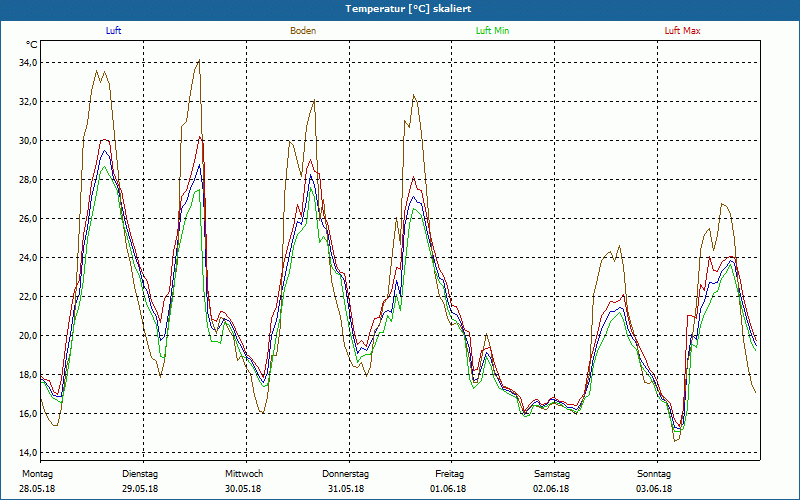
Task: Click the date 30.05.18
Action: click(244, 489)
